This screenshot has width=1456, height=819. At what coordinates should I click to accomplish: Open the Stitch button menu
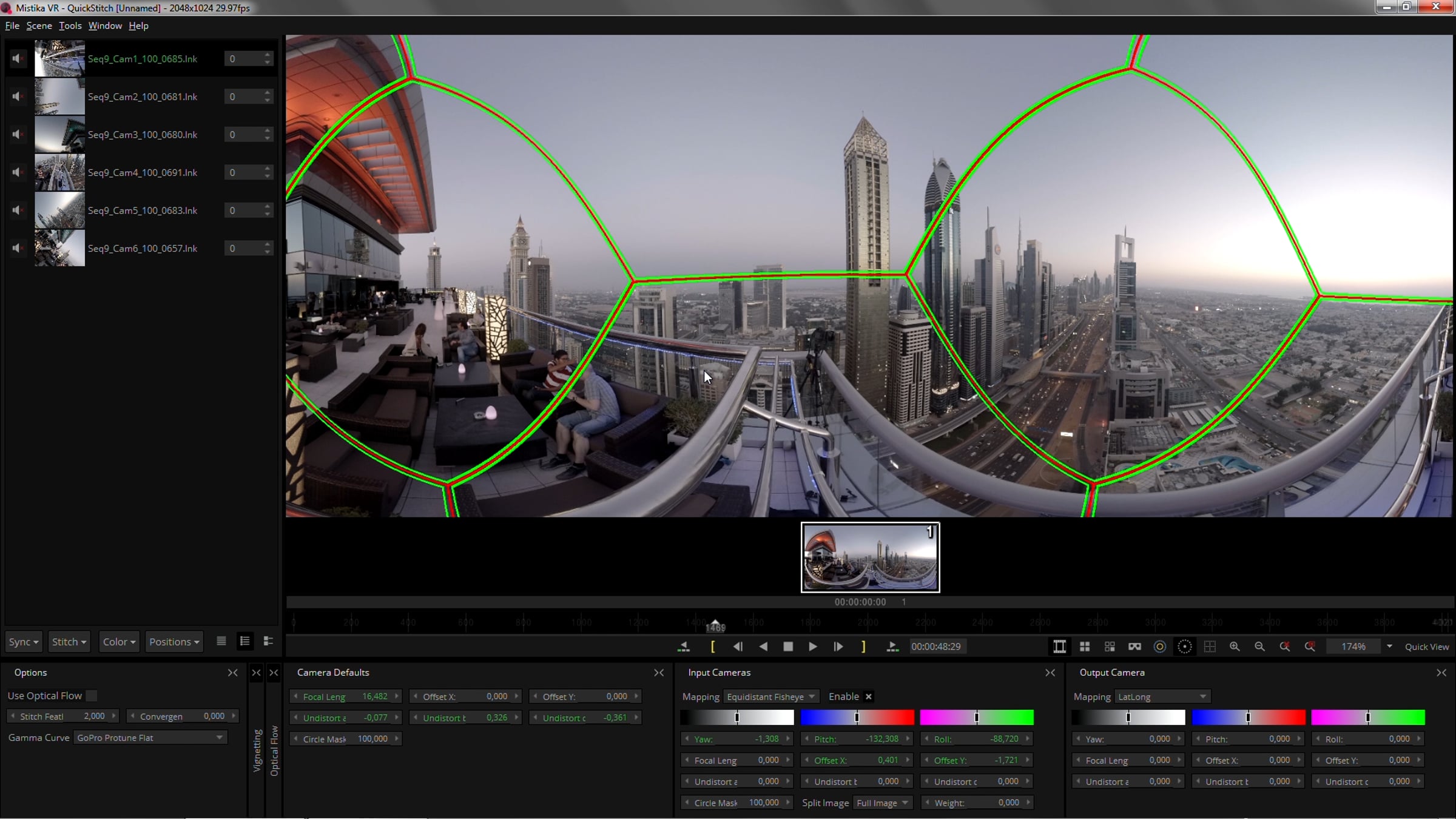click(x=69, y=642)
